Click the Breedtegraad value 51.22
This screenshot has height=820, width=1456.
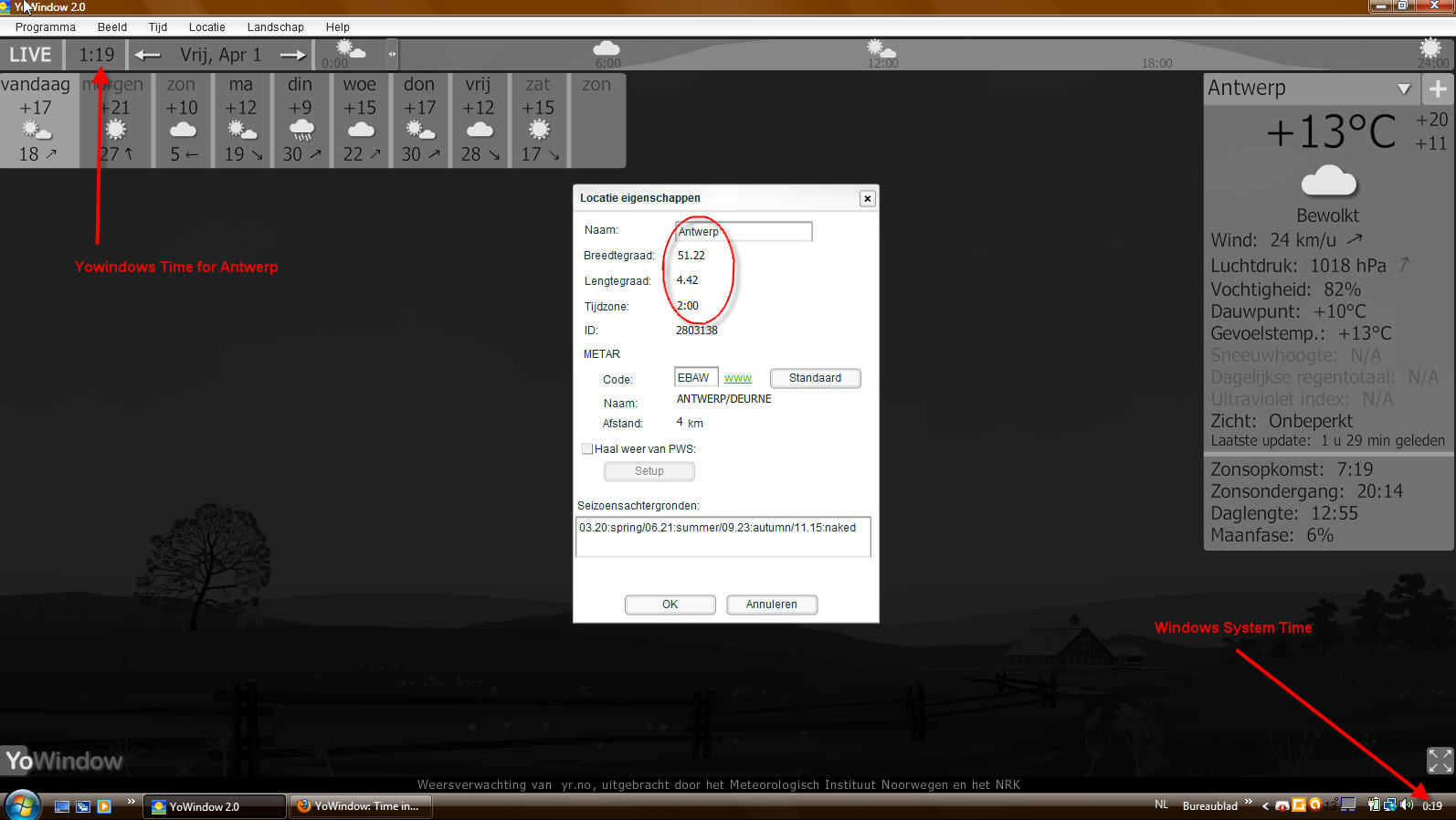pos(691,256)
